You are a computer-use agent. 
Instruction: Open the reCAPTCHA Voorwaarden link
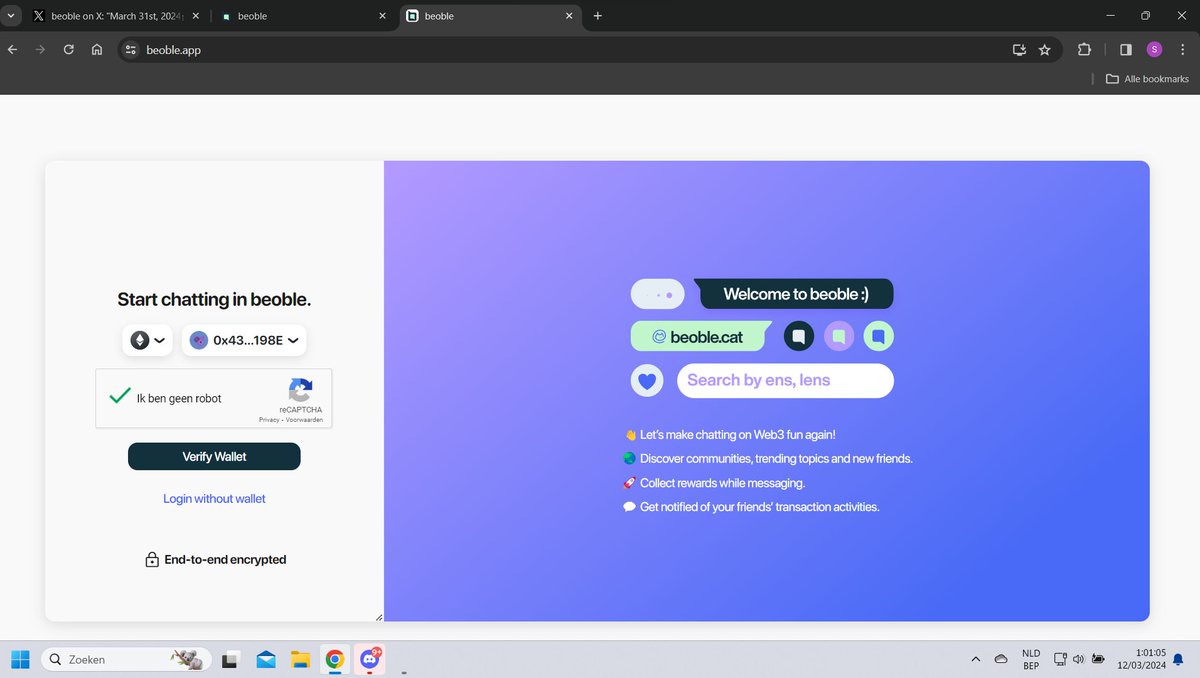304,420
